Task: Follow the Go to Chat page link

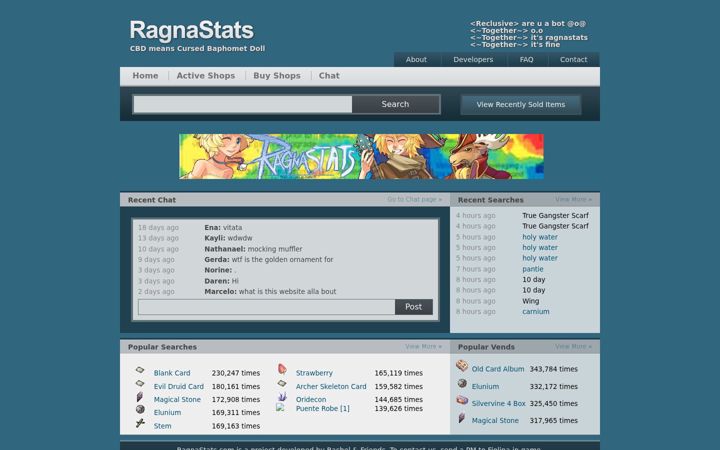Action: click(414, 199)
